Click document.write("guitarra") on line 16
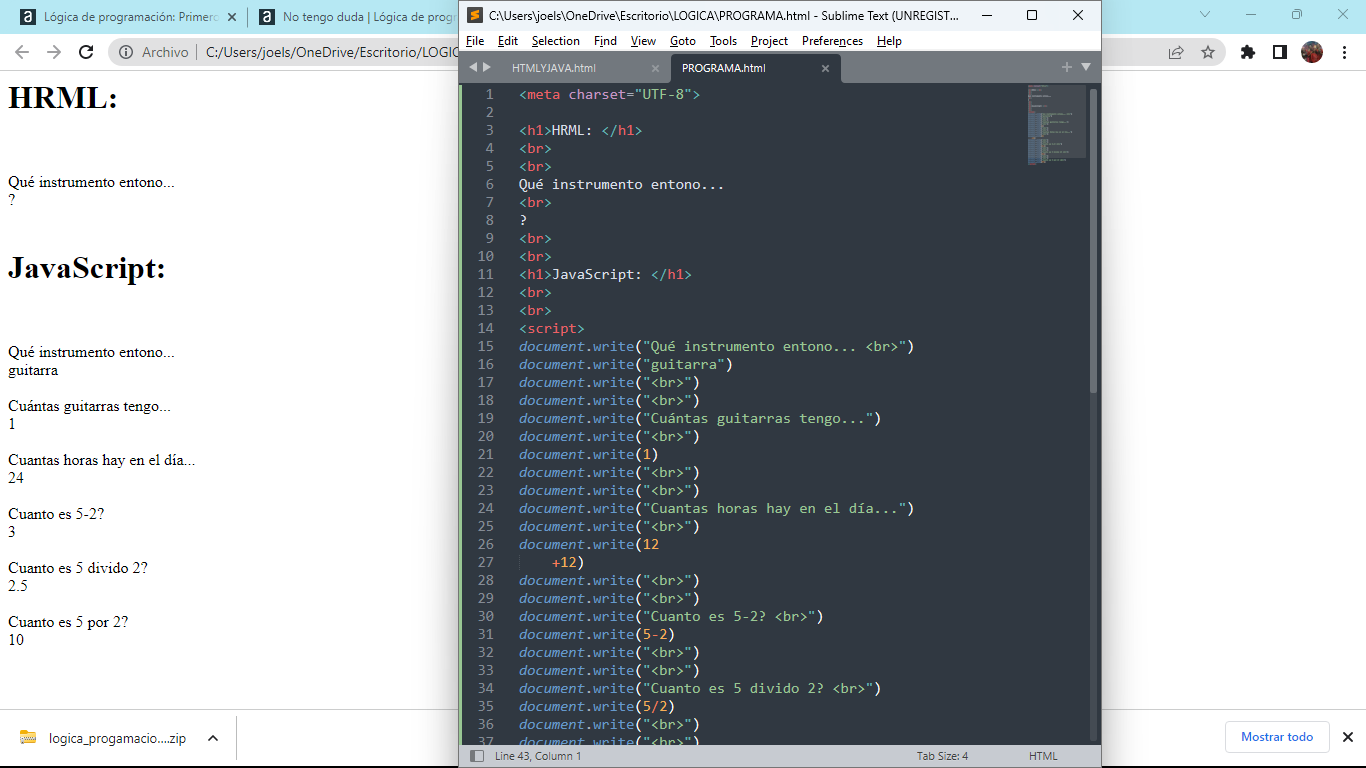Screen dimensions: 1366x768 [x=626, y=364]
